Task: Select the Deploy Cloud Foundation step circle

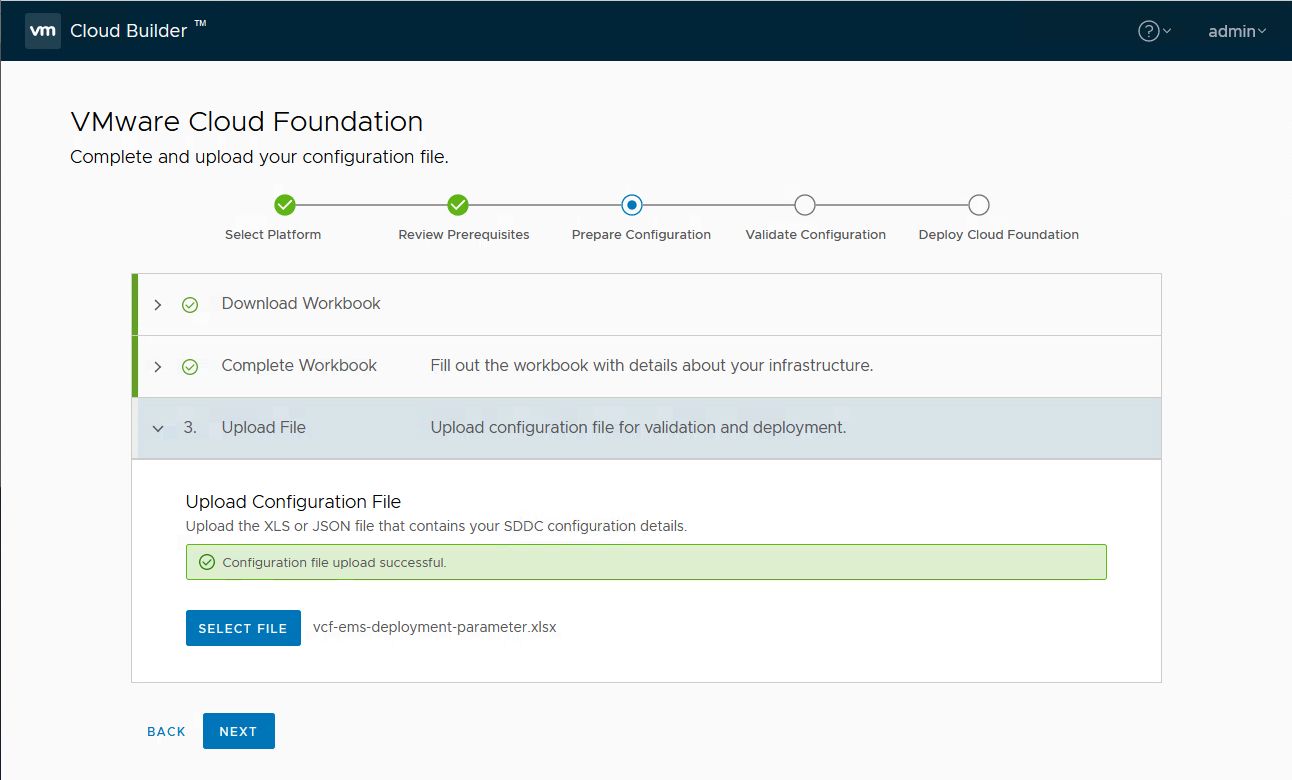Action: tap(978, 205)
